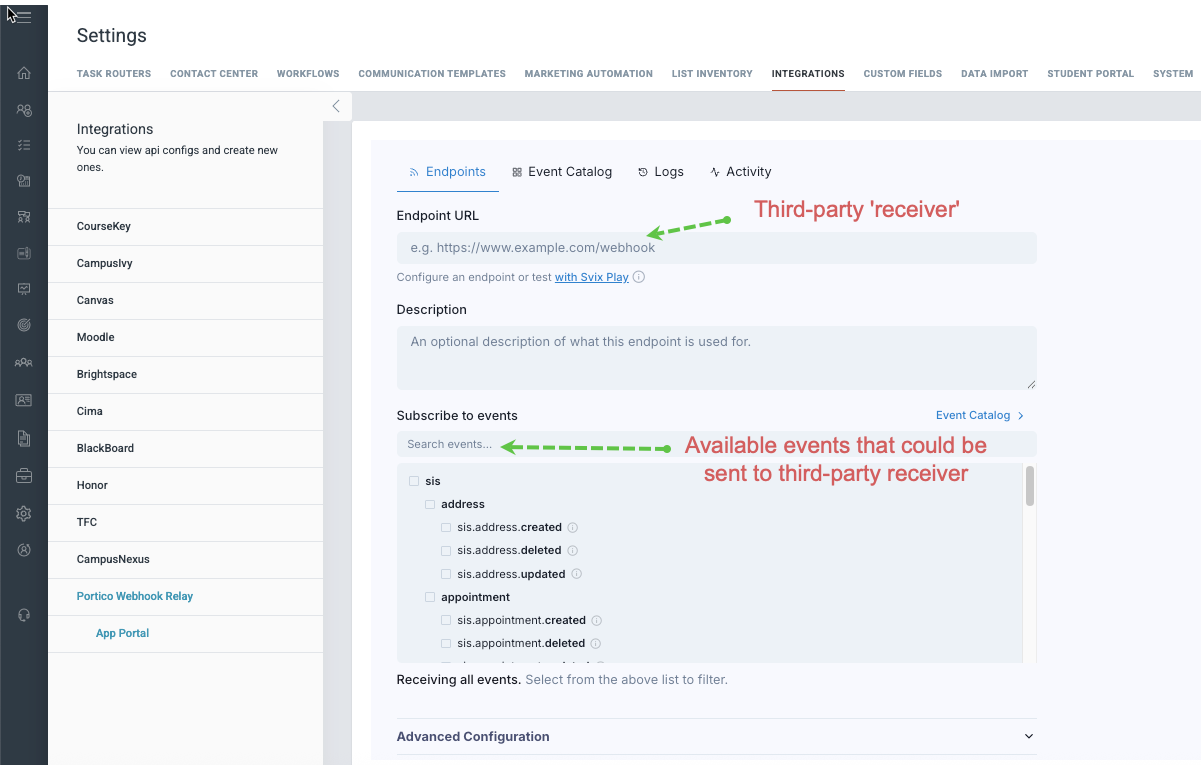Go to the Workflows settings tab
The image size is (1201, 765).
[x=308, y=74]
